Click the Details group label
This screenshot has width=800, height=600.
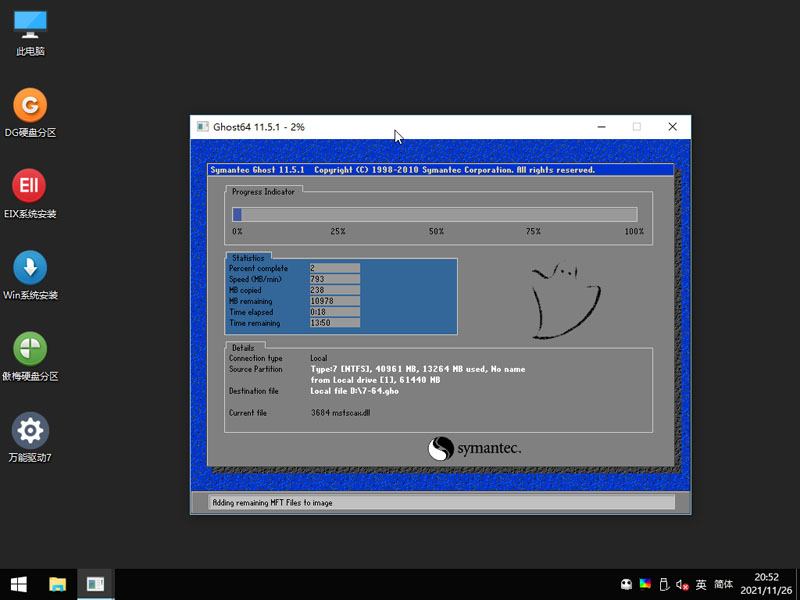(x=243, y=348)
